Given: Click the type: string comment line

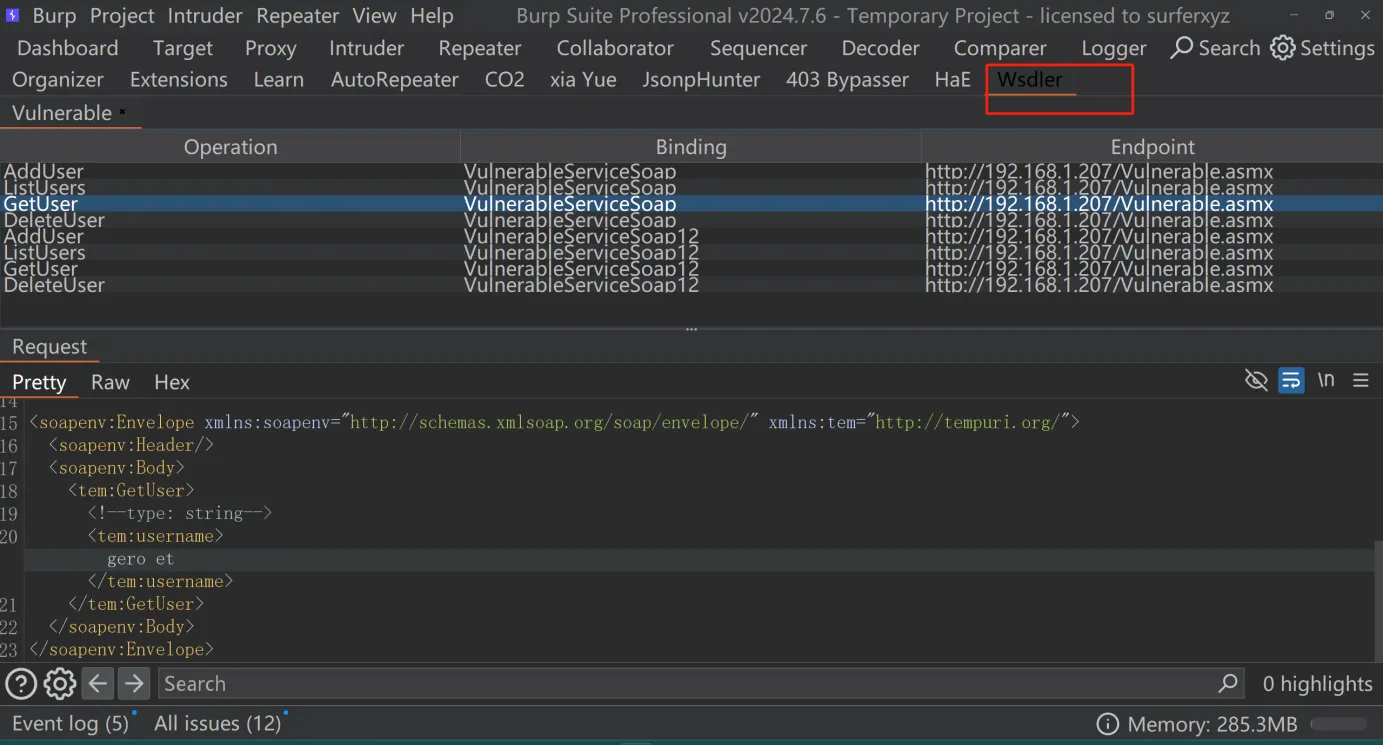Looking at the screenshot, I should pyautogui.click(x=180, y=513).
